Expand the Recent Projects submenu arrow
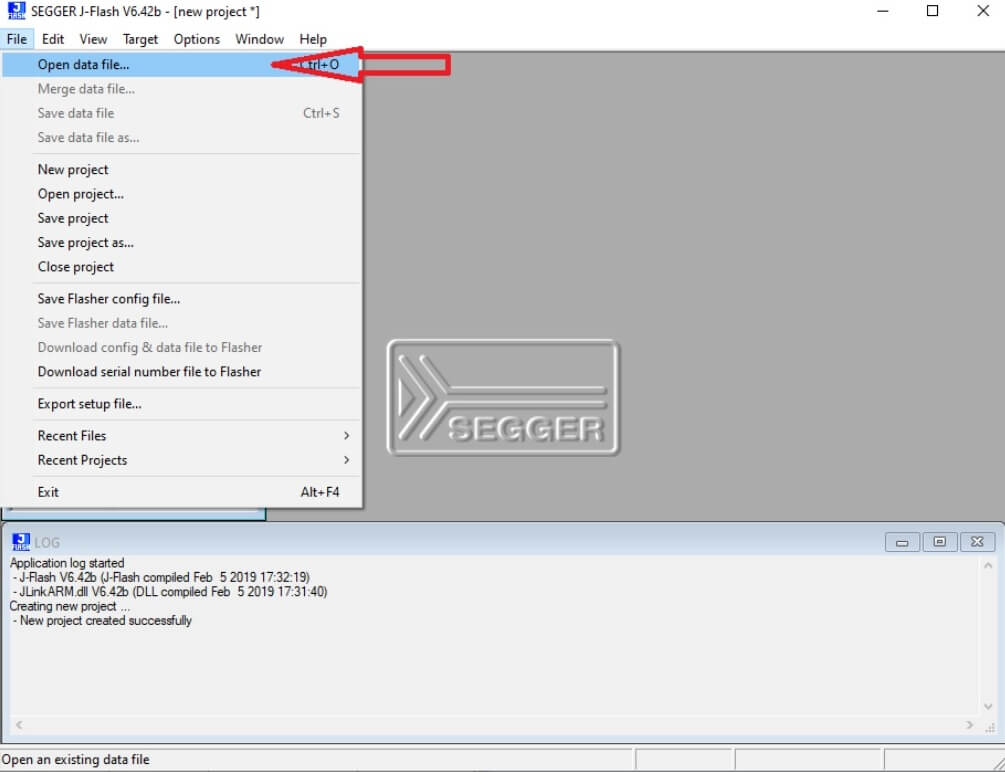The image size is (1005, 772). (346, 460)
